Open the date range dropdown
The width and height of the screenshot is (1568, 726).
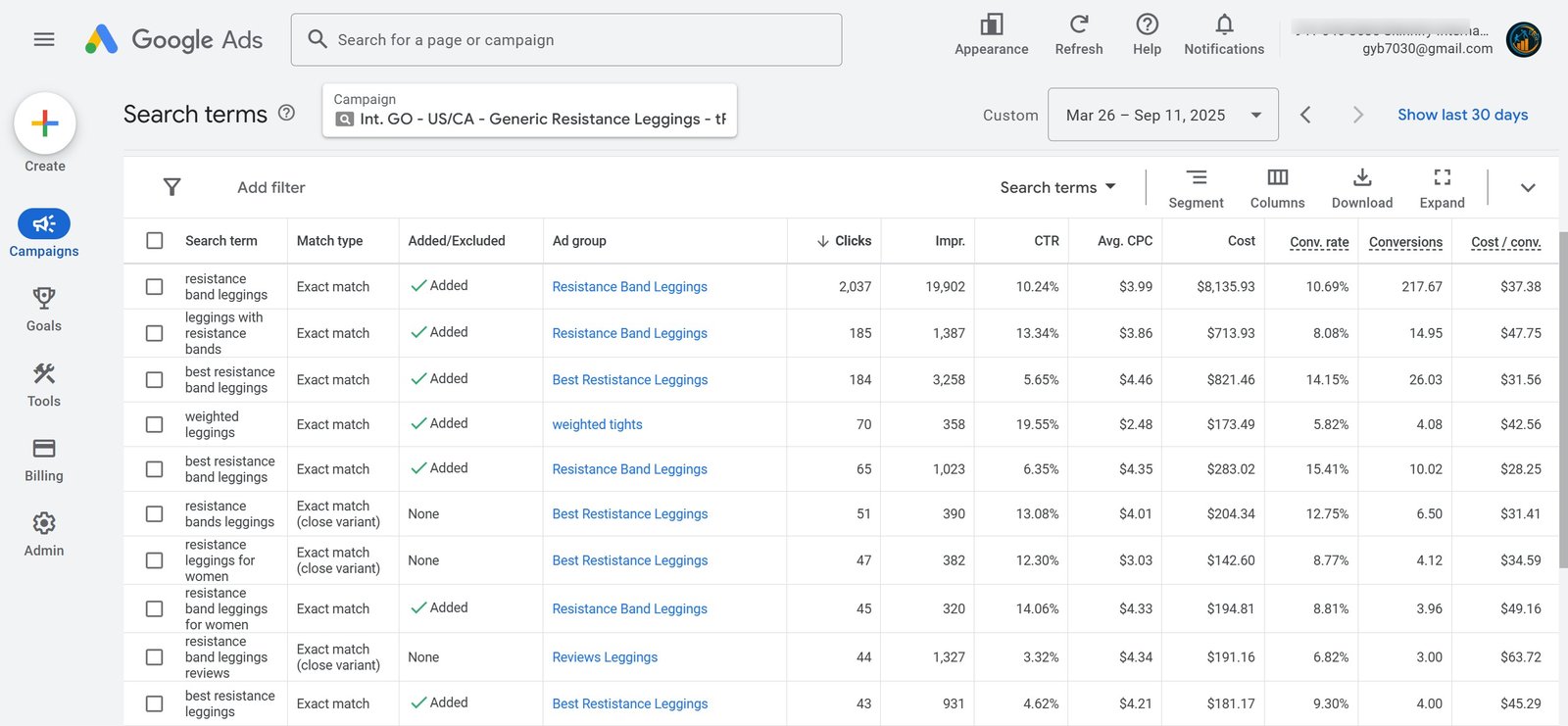(1163, 115)
